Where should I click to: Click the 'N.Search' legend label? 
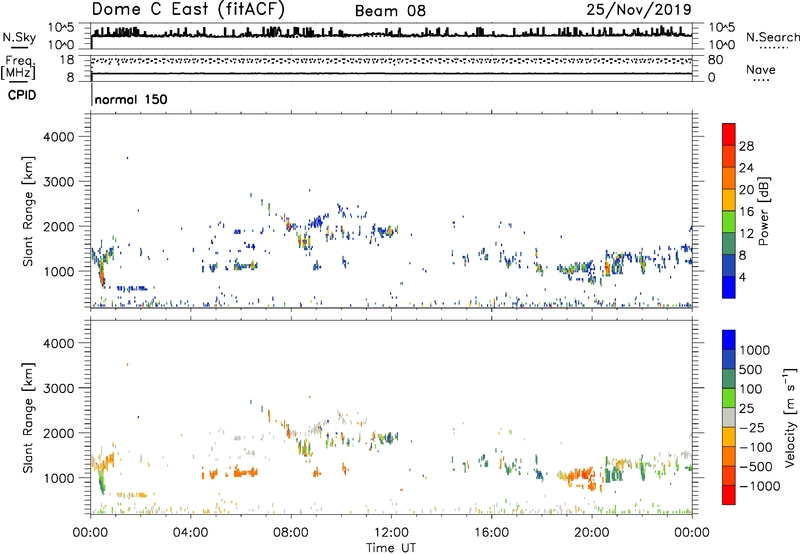[x=772, y=37]
